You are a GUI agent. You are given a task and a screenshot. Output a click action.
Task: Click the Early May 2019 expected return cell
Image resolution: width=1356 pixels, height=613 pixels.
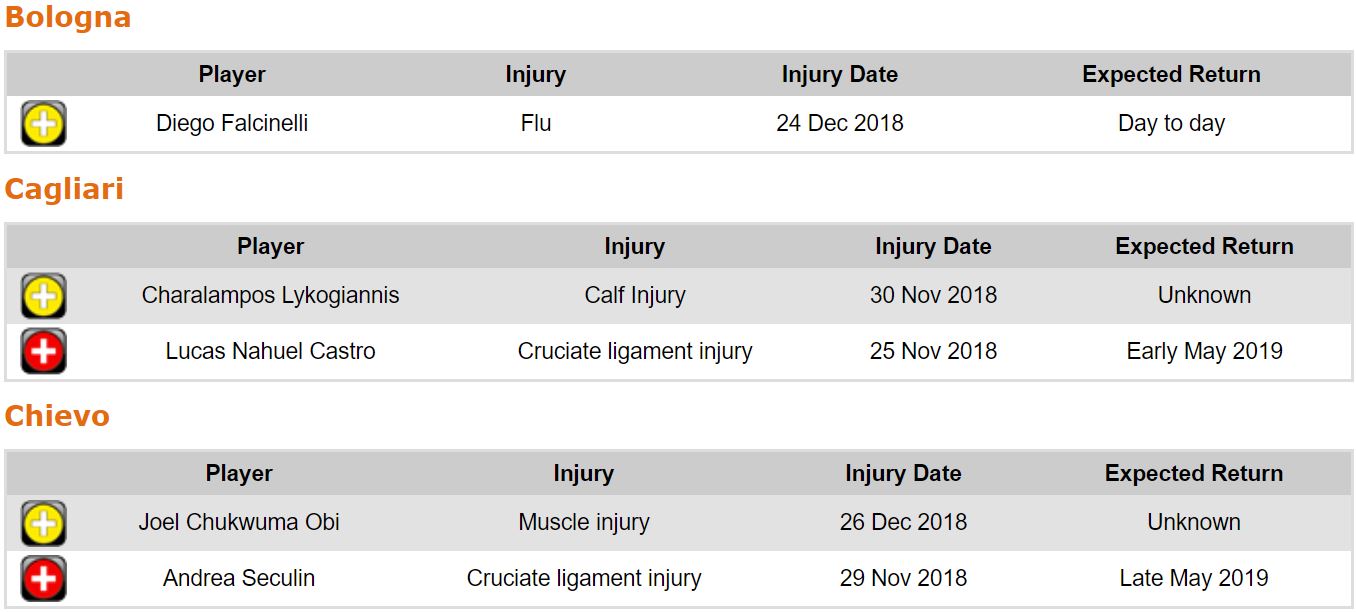tap(1204, 351)
